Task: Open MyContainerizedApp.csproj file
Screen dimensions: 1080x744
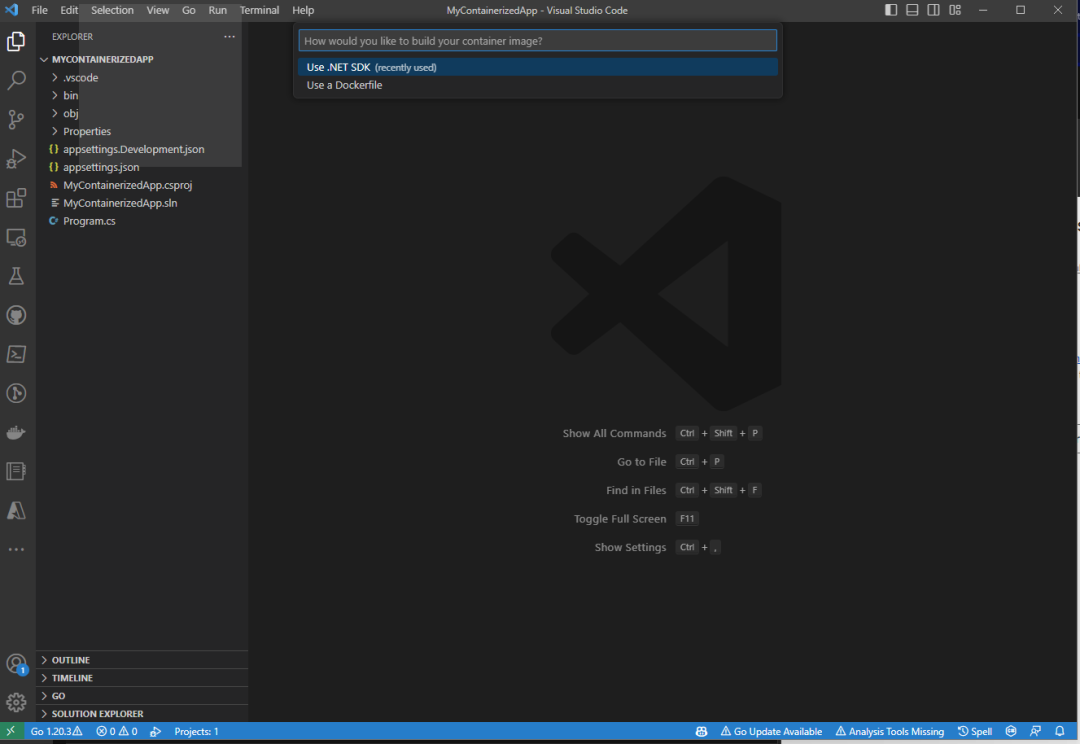Action: pyautogui.click(x=142, y=185)
